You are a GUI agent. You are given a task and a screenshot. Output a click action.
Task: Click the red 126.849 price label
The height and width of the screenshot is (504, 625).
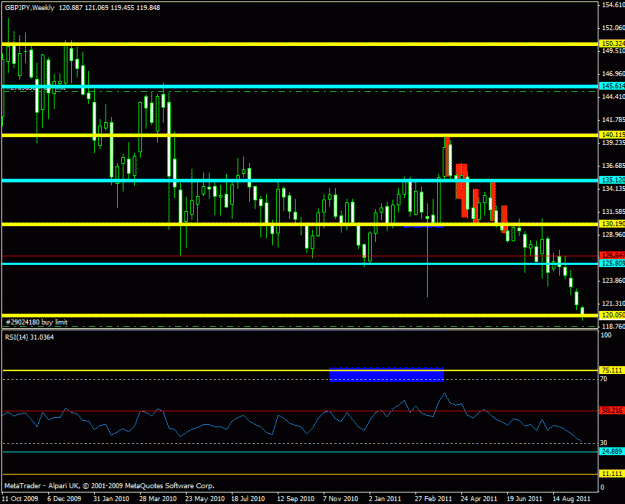pos(613,255)
